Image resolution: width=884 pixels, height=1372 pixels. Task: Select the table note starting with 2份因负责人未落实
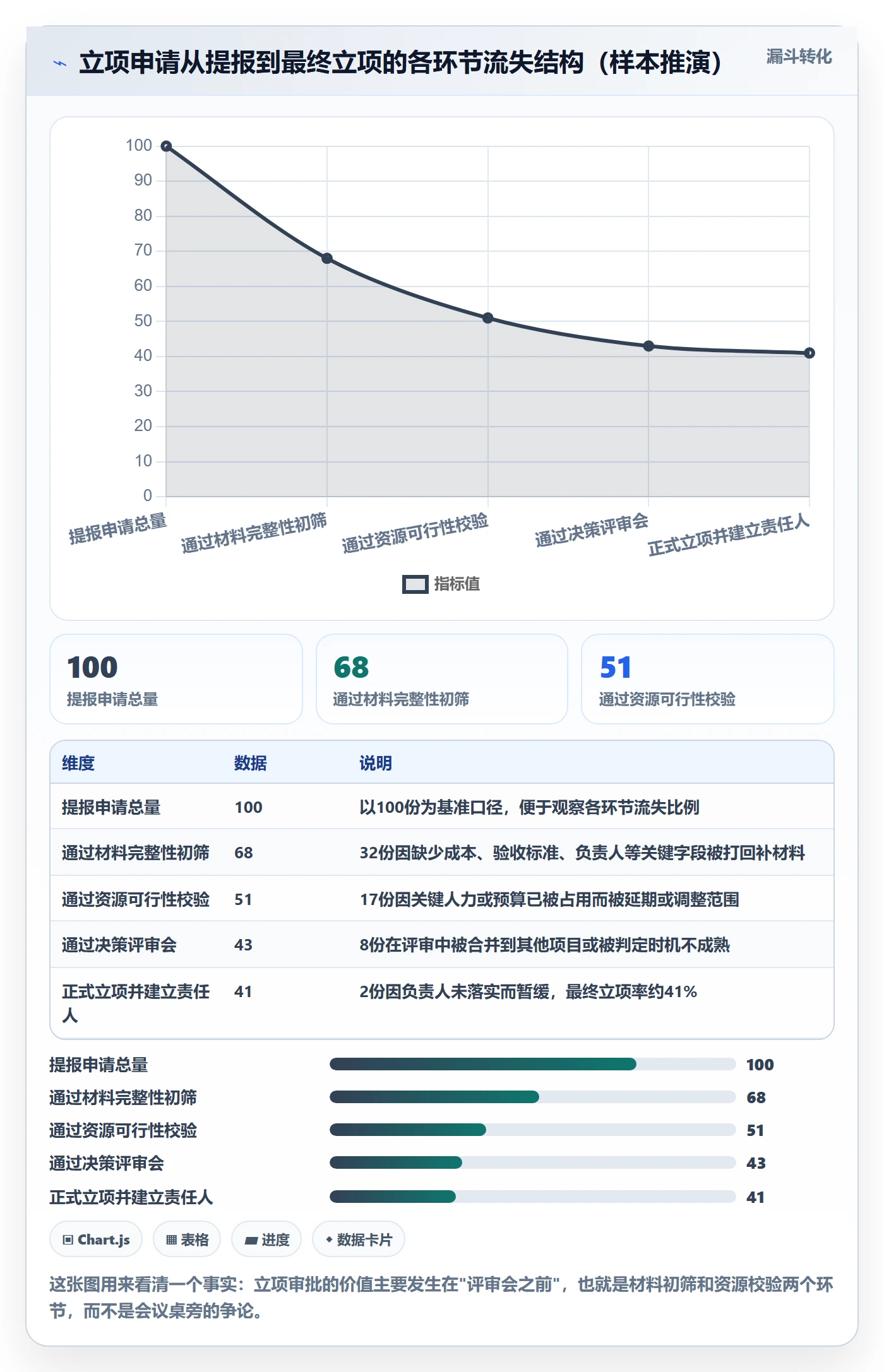[529, 991]
